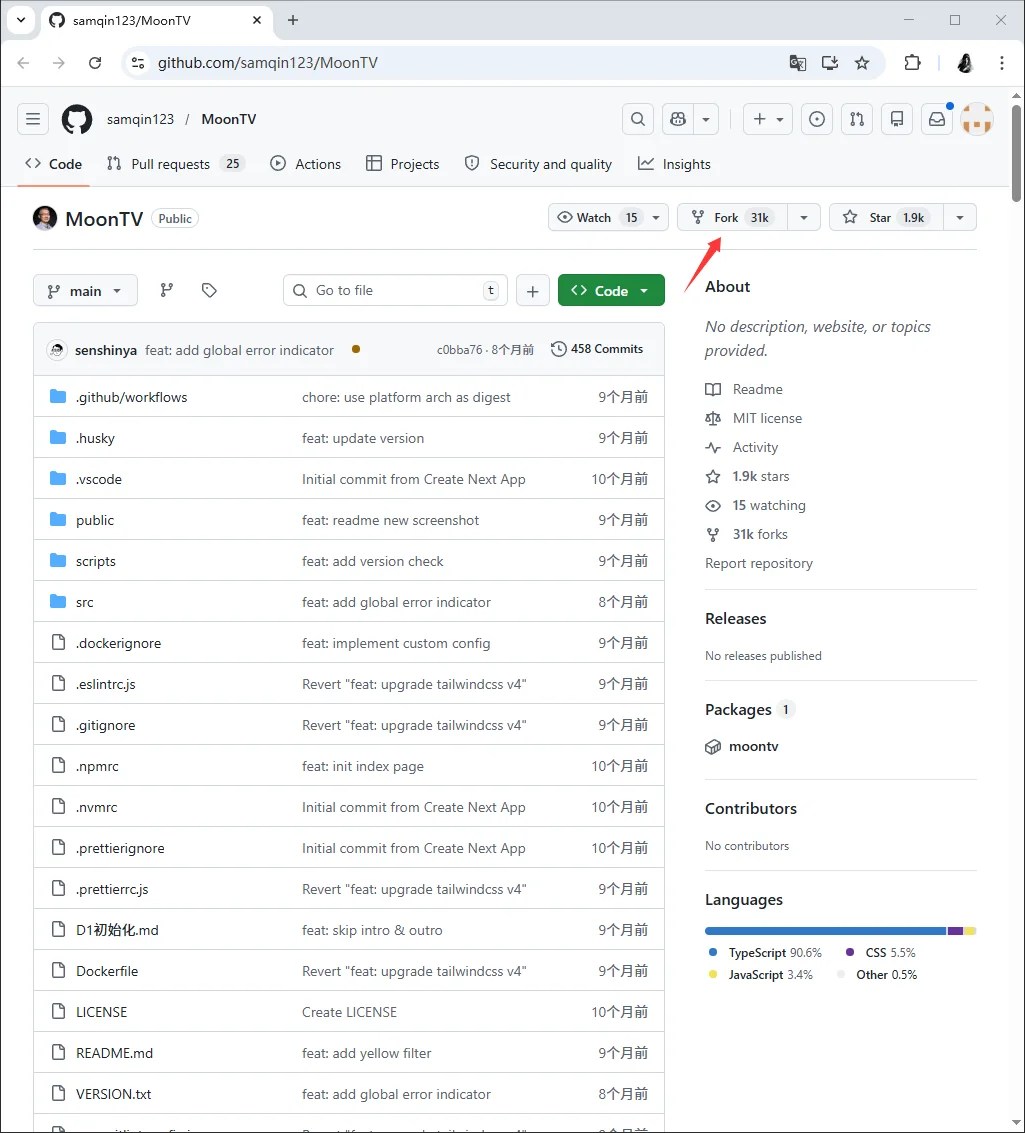This screenshot has width=1025, height=1133.
Task: Open the hamburger navigation menu
Action: 33,119
